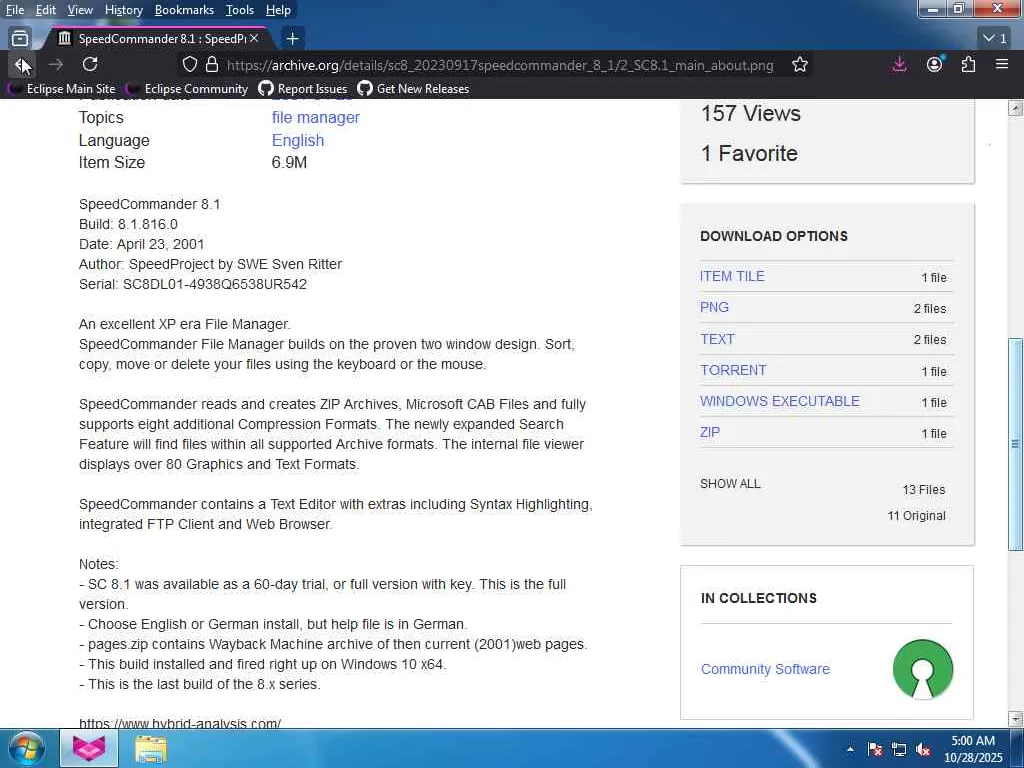Screen dimensions: 1024x768
Task: Open the Community Software collection link
Action: pos(765,669)
